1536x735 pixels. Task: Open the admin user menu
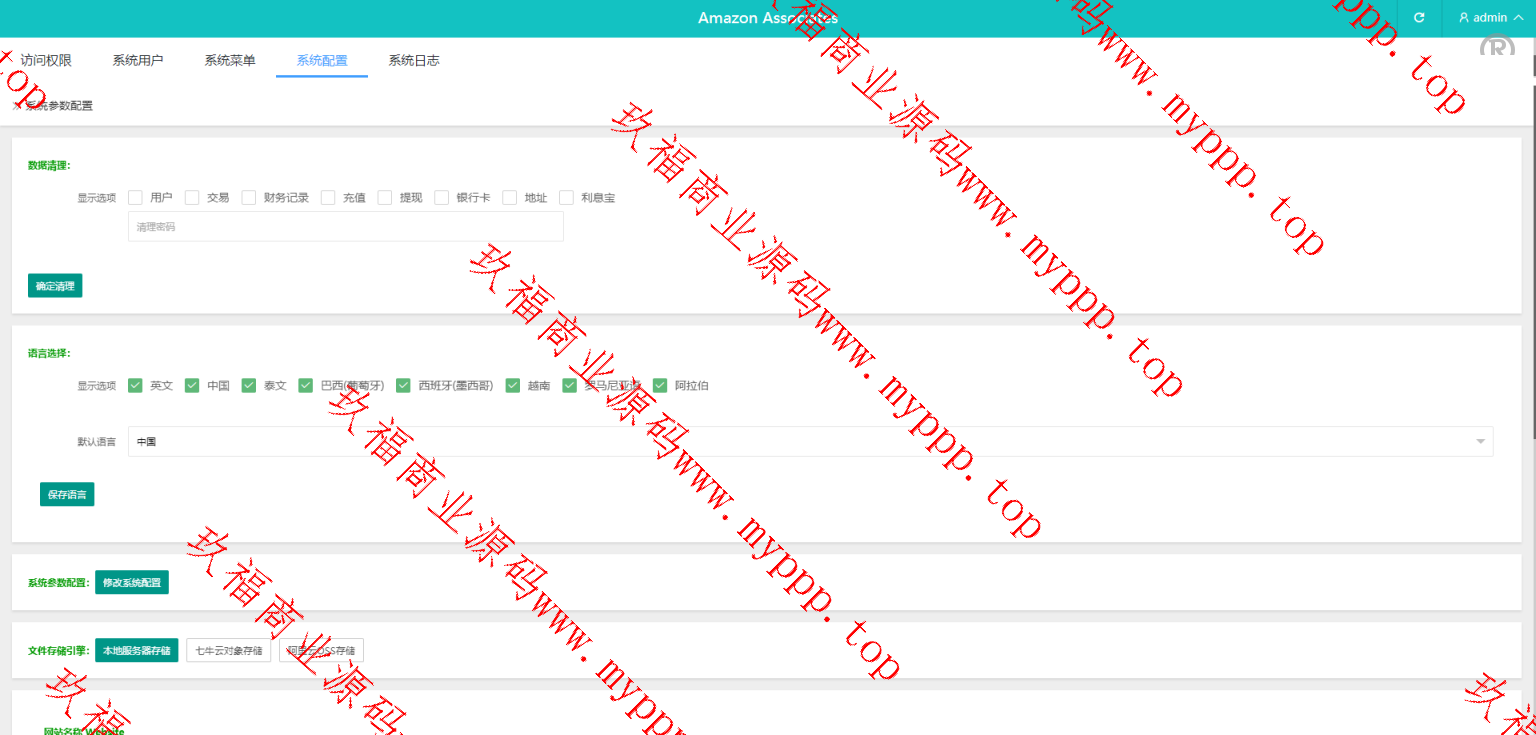[1490, 18]
